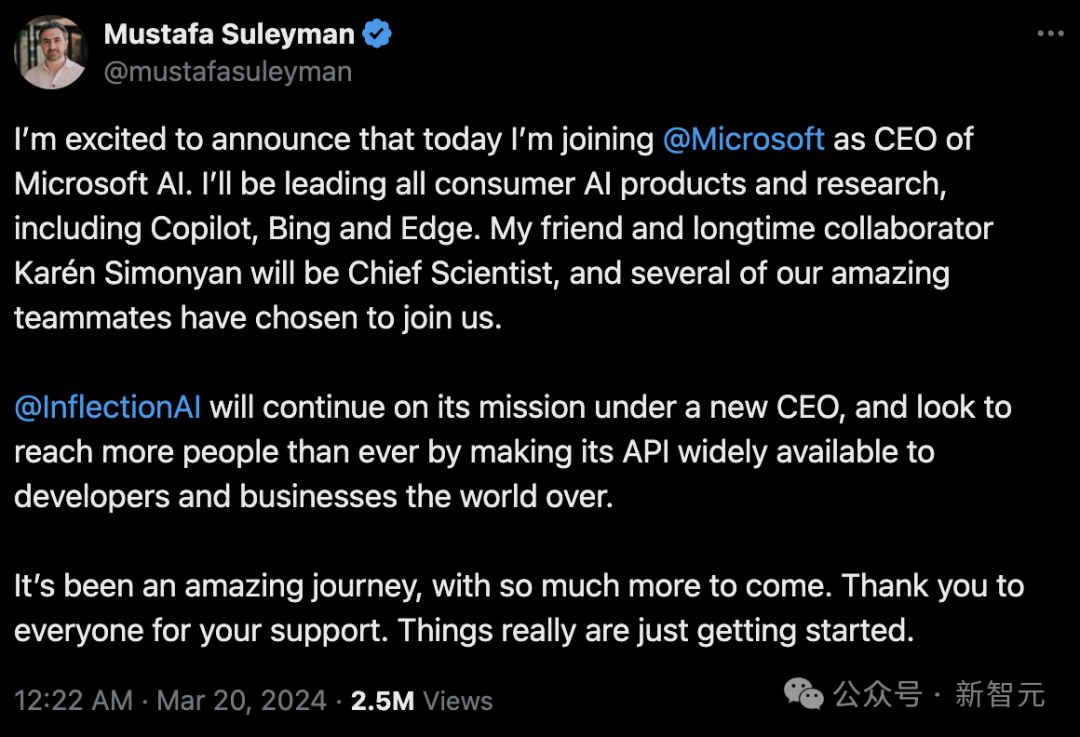The width and height of the screenshot is (1080, 737).
Task: Open the more options three-dot menu
Action: 1049,34
